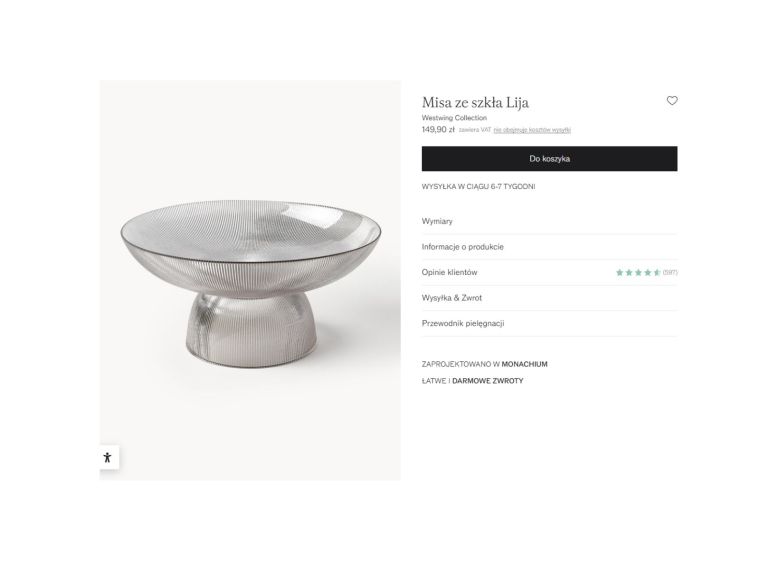Click the WYSYŁKA W CIĄGU 6-7 TYGODNI notice
The width and height of the screenshot is (760, 570).
point(478,186)
